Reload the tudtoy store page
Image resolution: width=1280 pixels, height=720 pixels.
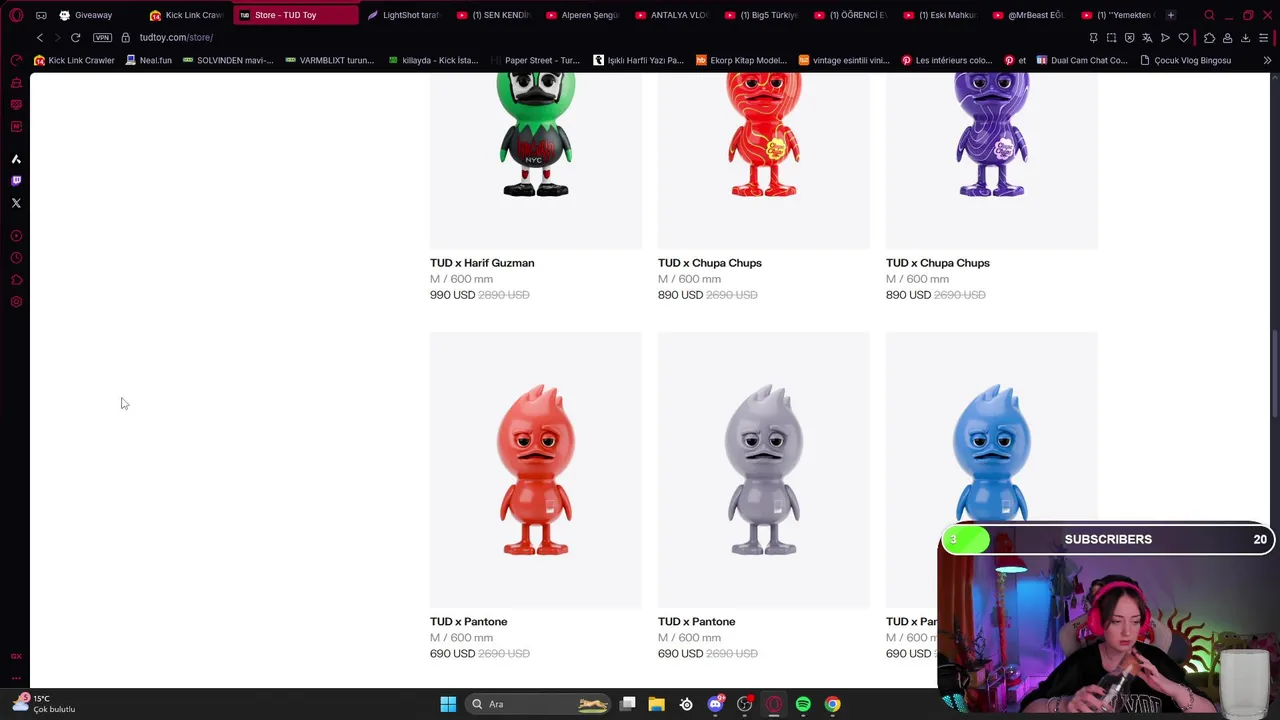click(75, 37)
